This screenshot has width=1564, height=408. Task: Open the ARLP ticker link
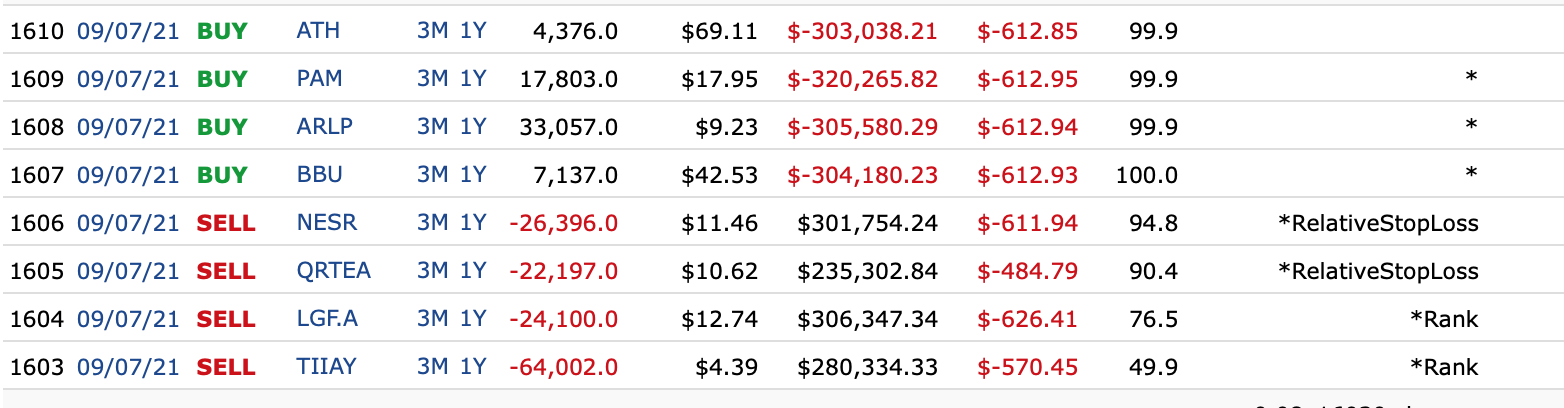pyautogui.click(x=325, y=127)
